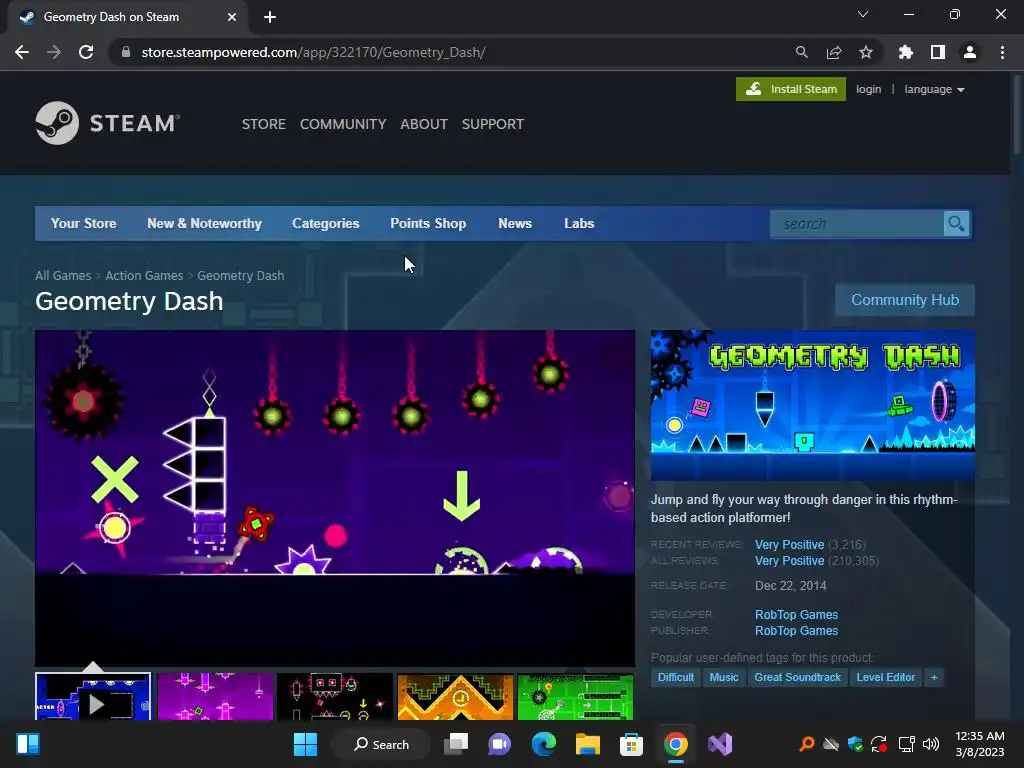Select the Music tag
1024x768 pixels.
[x=724, y=677]
